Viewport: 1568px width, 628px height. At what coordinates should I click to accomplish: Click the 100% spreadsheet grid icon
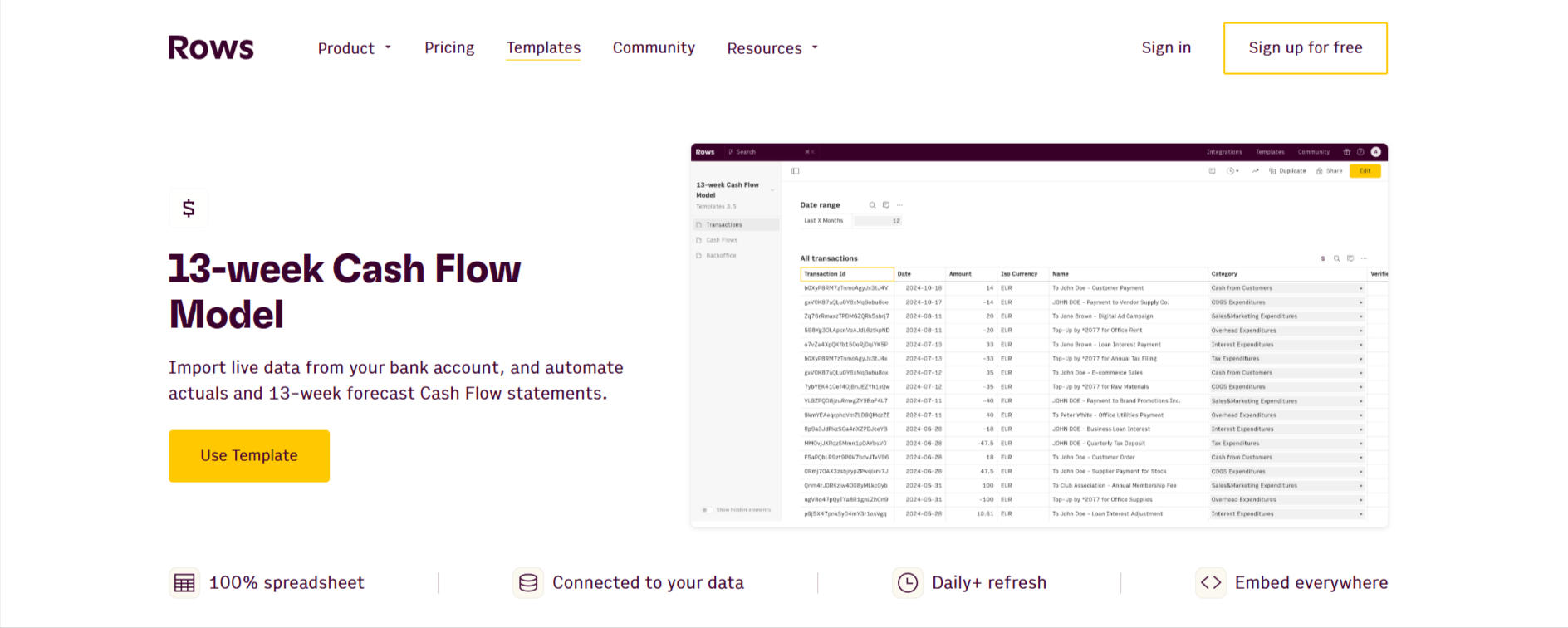pyautogui.click(x=184, y=583)
